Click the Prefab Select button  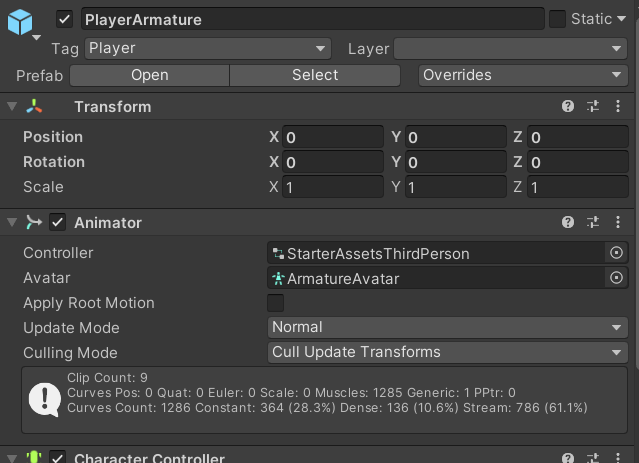click(315, 75)
